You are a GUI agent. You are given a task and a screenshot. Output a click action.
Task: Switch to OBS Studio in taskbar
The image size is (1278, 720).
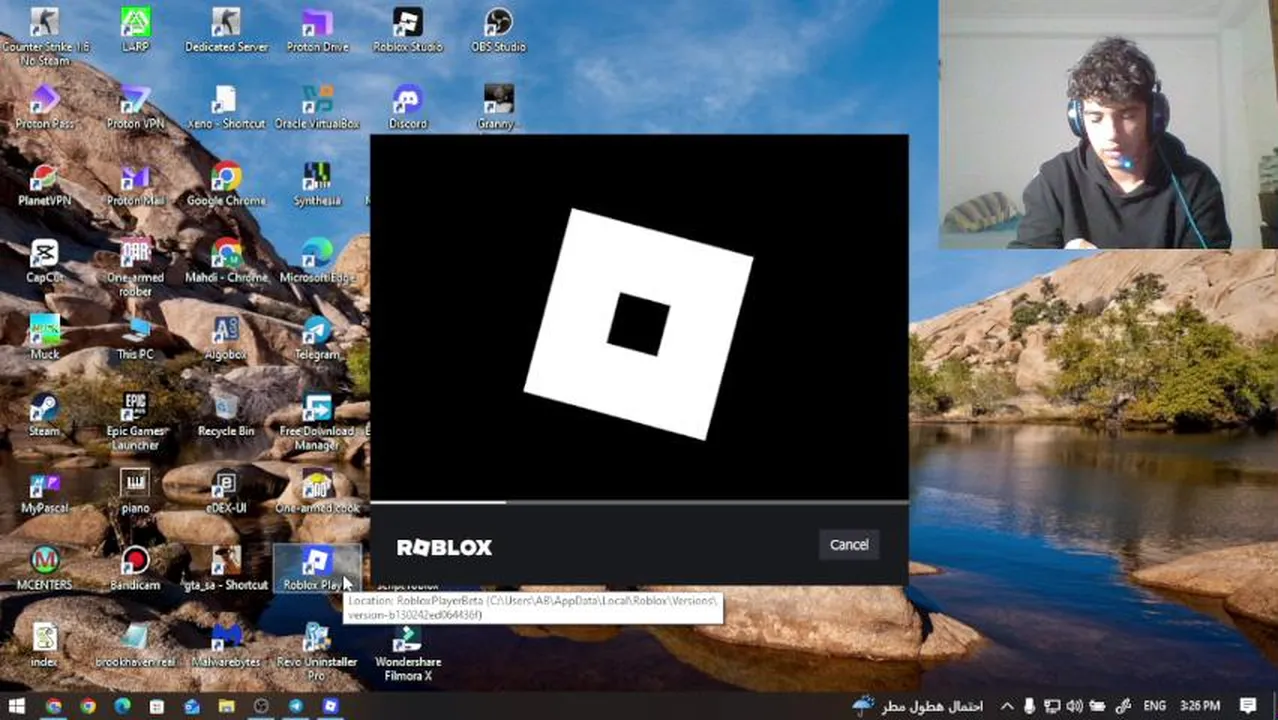pos(261,706)
